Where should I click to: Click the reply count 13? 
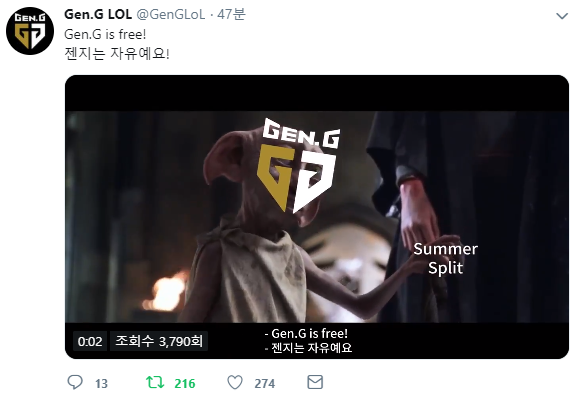[x=101, y=383]
